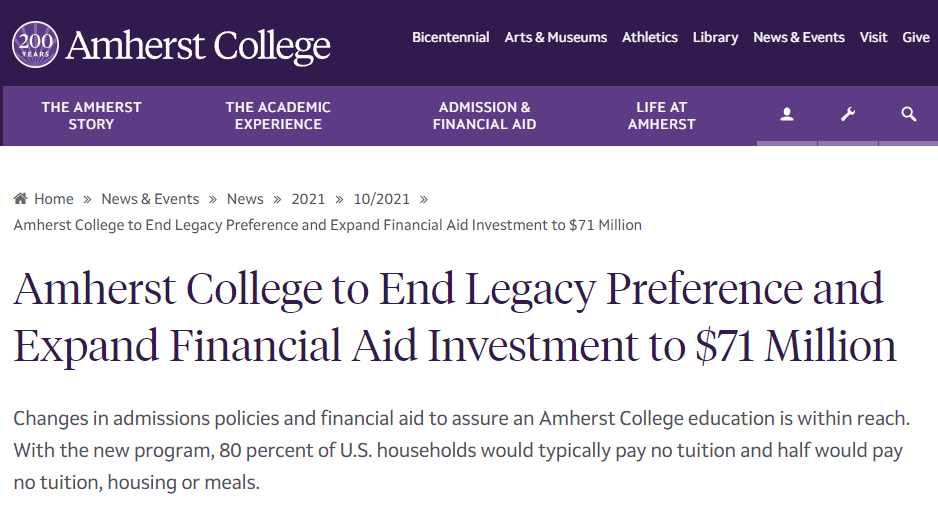Click the search magnifier icon
The width and height of the screenshot is (938, 516).
[908, 115]
